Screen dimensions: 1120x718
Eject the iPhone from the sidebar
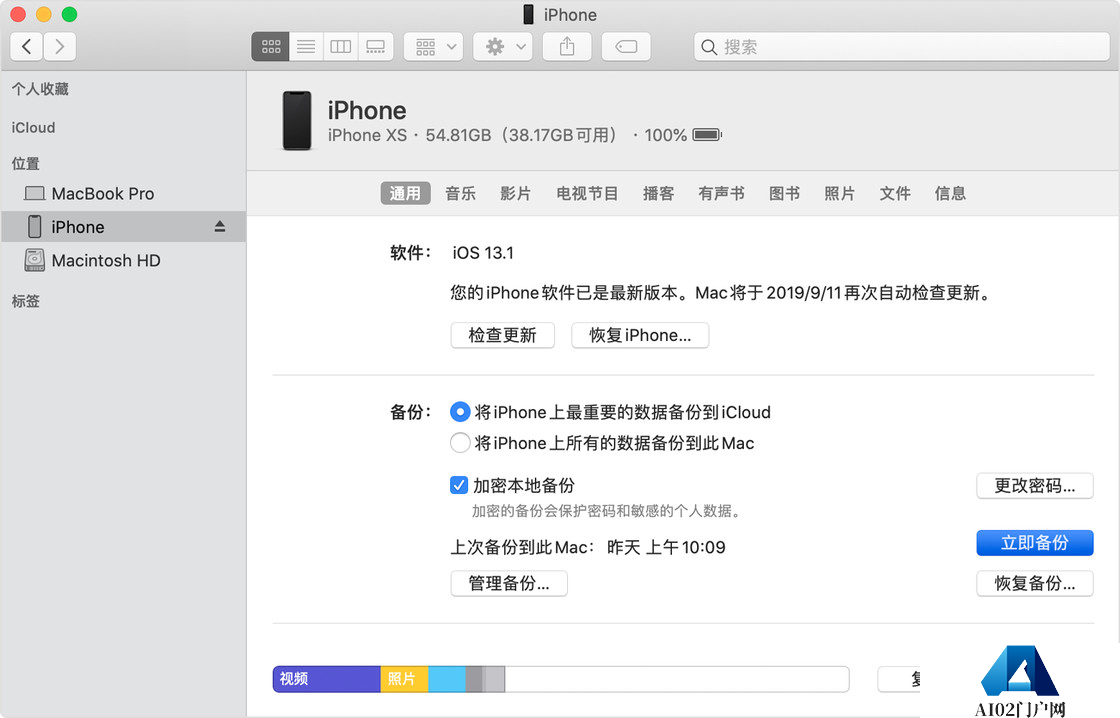pyautogui.click(x=220, y=226)
